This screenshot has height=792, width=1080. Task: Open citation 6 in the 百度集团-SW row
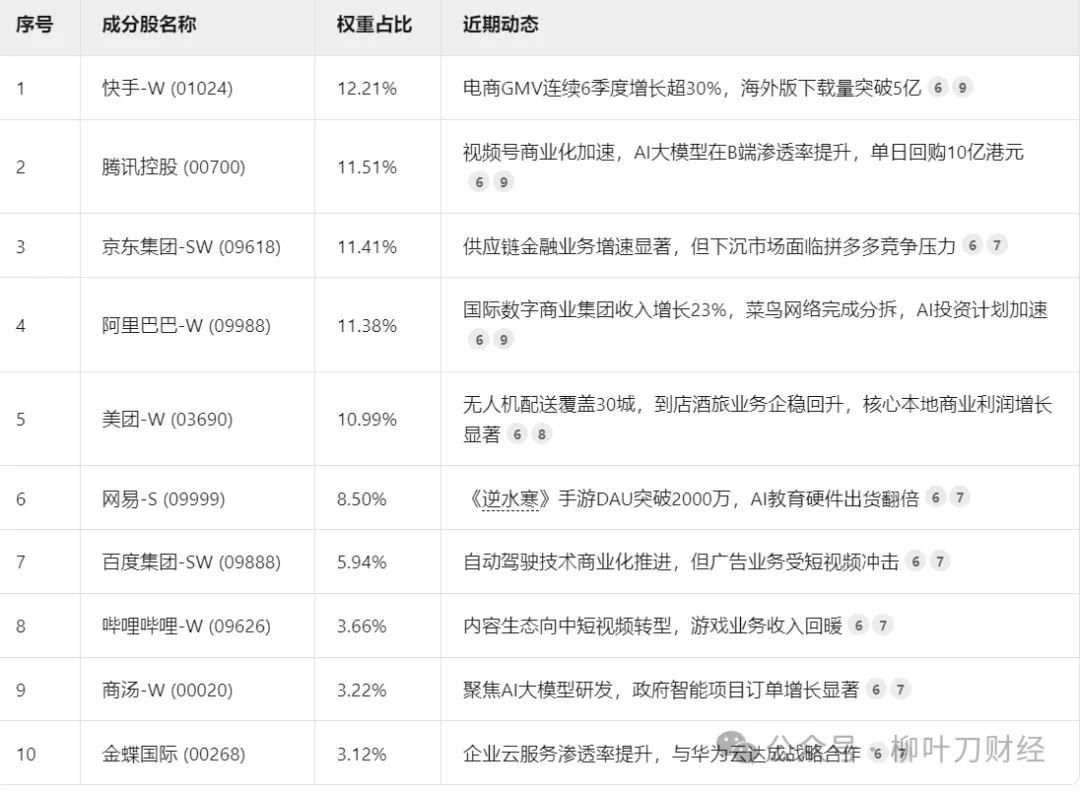click(x=915, y=561)
